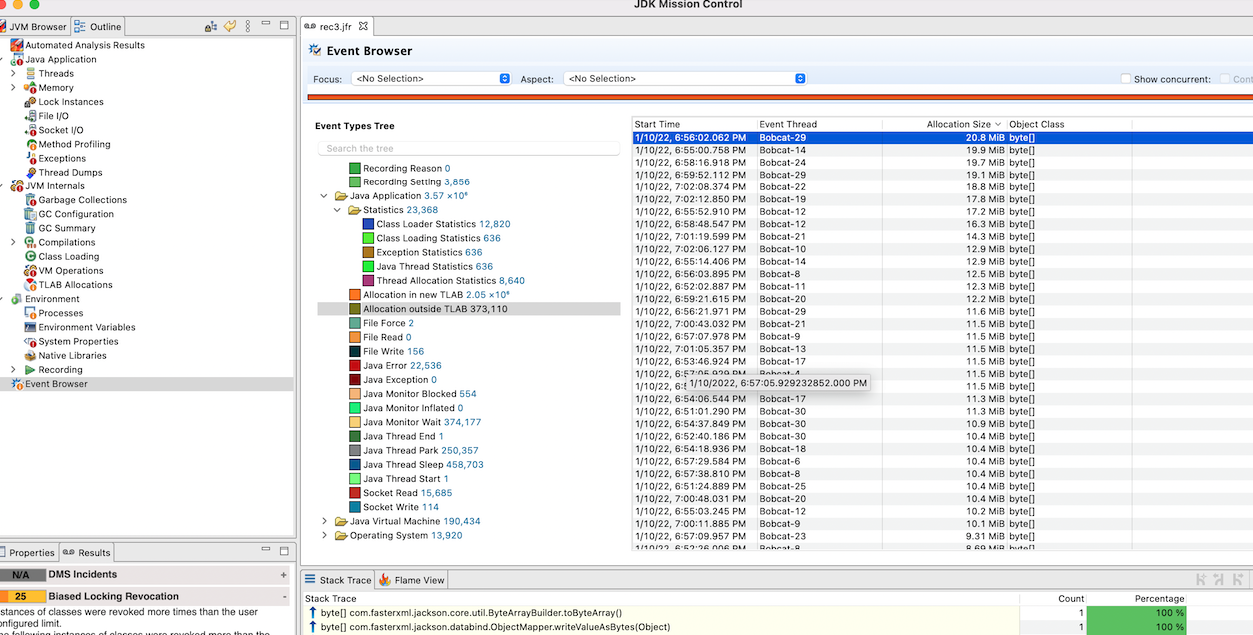
Task: Click the Percentage column header
Action: (1136, 599)
